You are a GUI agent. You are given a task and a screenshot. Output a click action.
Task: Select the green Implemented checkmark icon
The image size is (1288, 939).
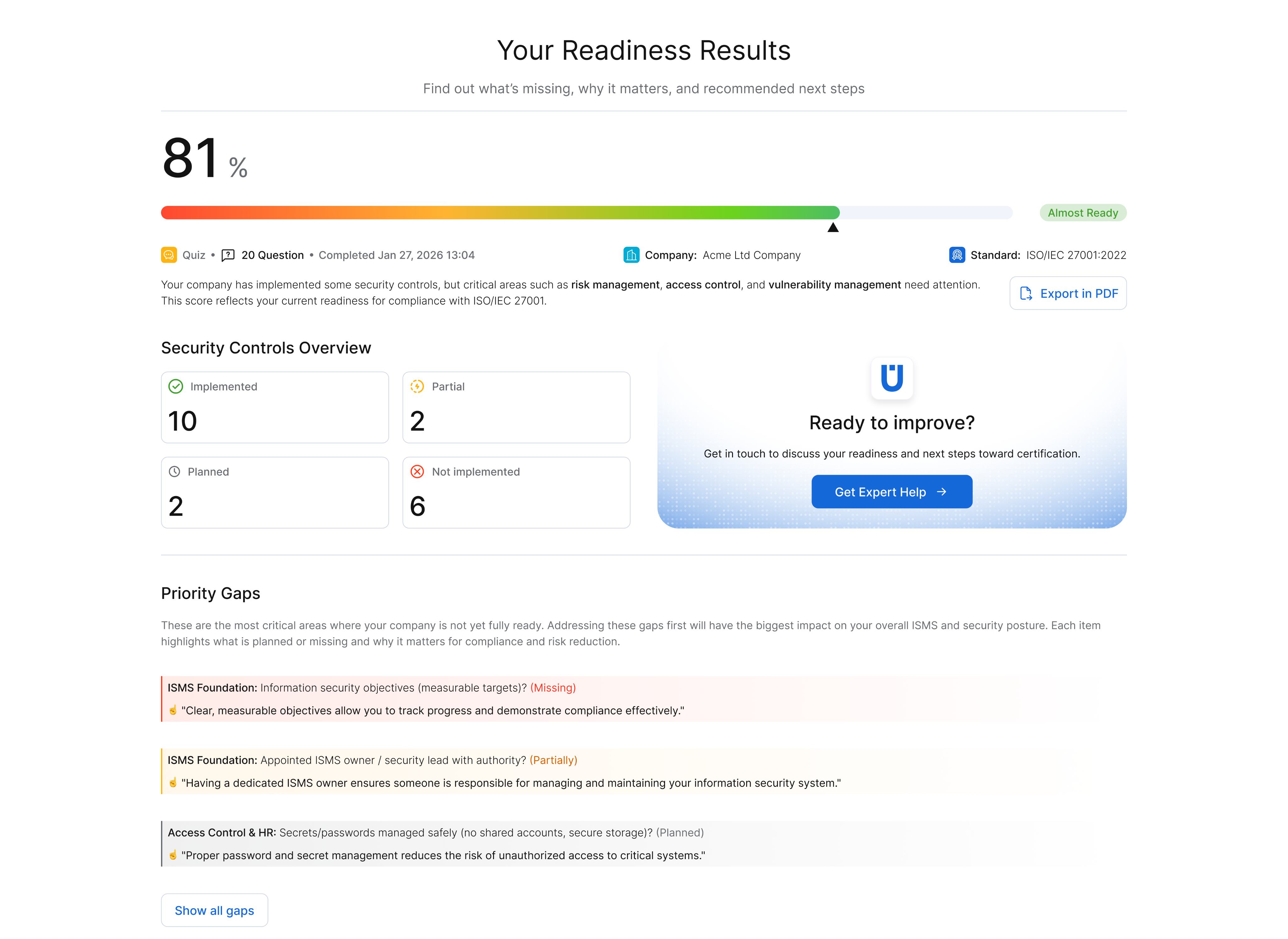point(176,387)
